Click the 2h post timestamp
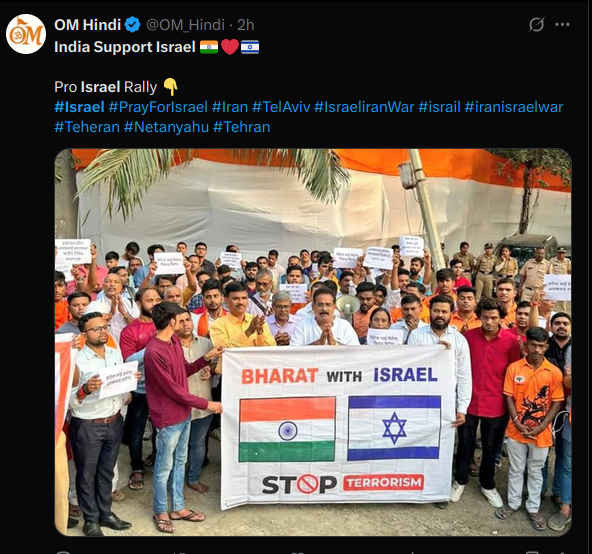592x554 pixels. tap(245, 25)
